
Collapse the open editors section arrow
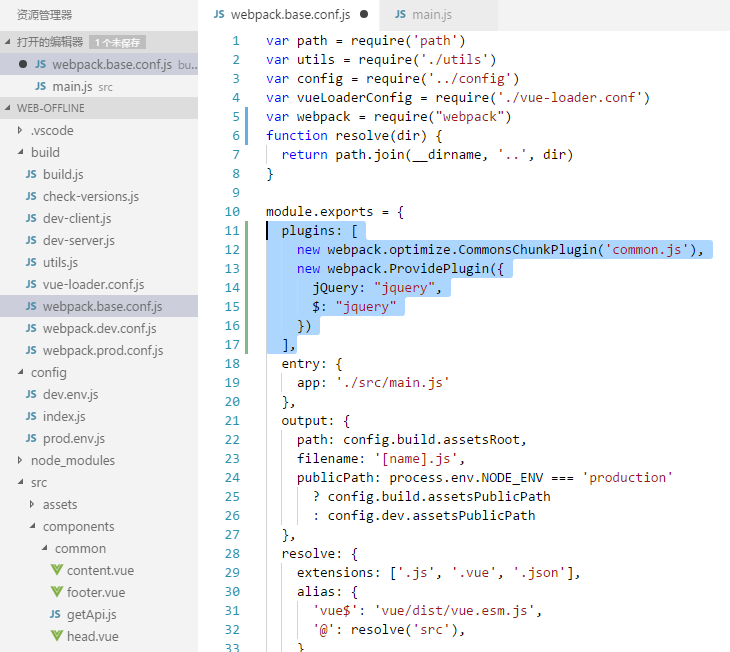(8, 42)
